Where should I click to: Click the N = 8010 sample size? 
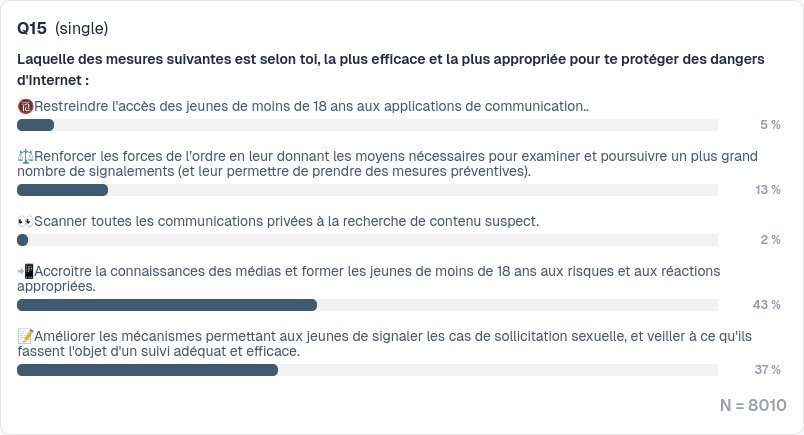click(x=753, y=405)
